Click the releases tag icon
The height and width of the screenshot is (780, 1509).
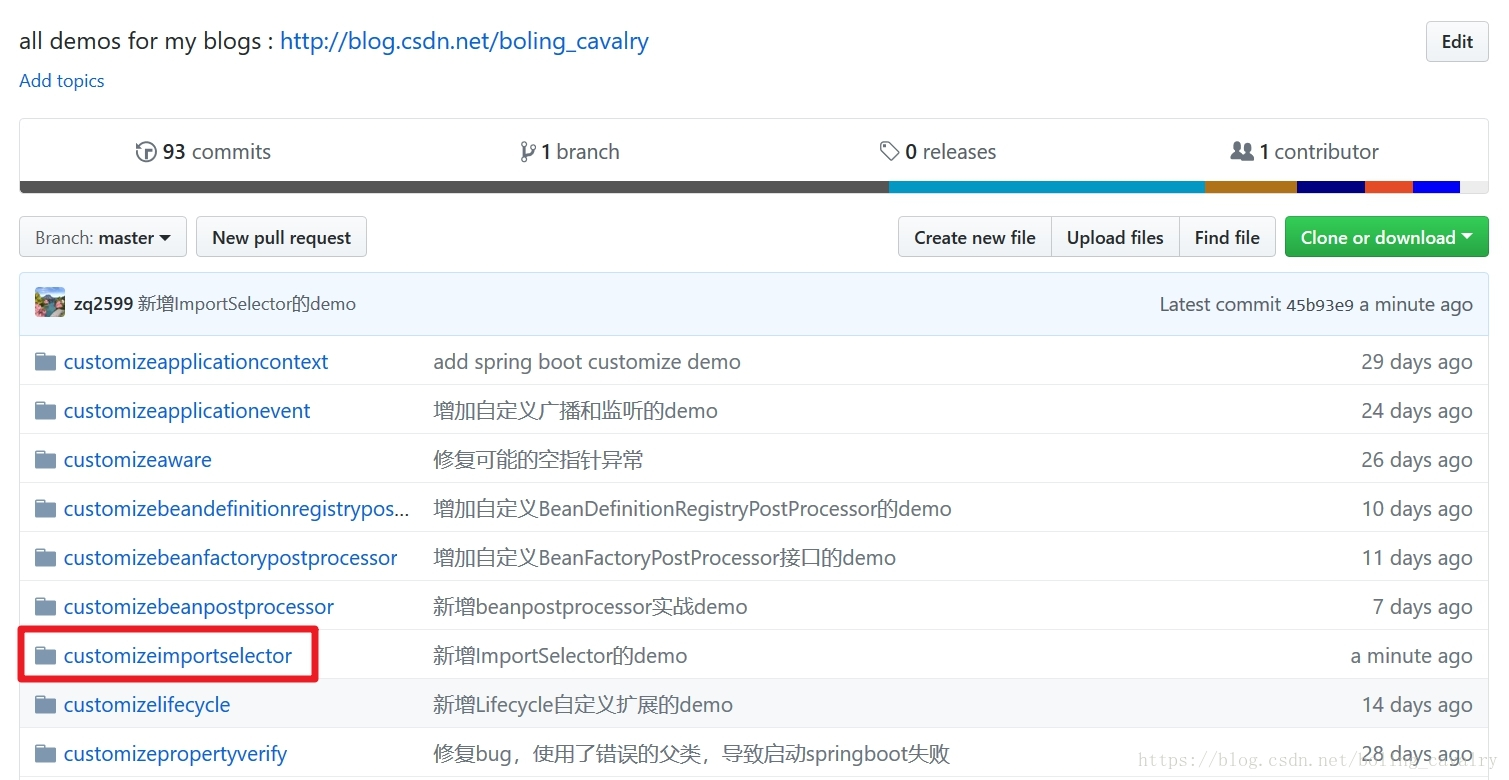889,151
